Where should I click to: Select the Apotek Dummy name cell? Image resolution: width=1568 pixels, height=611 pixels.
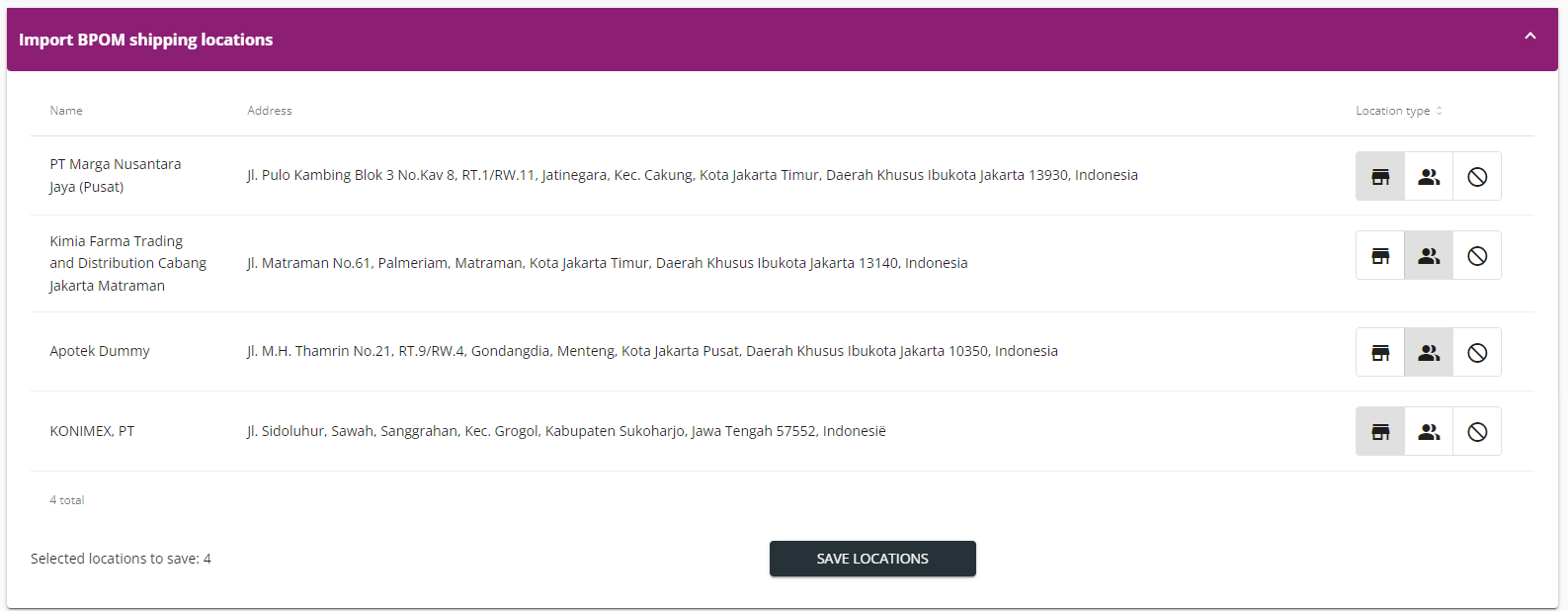pyautogui.click(x=100, y=351)
